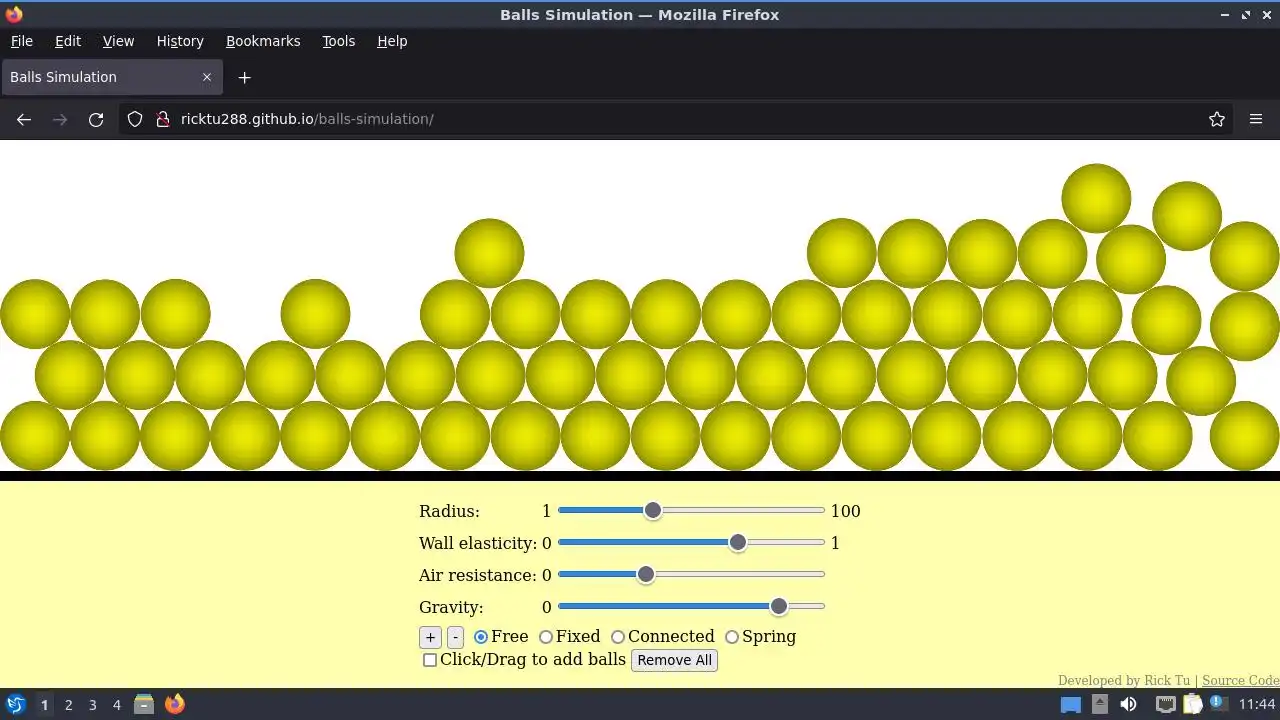Open the File menu
This screenshot has width=1280, height=720.
coord(21,41)
